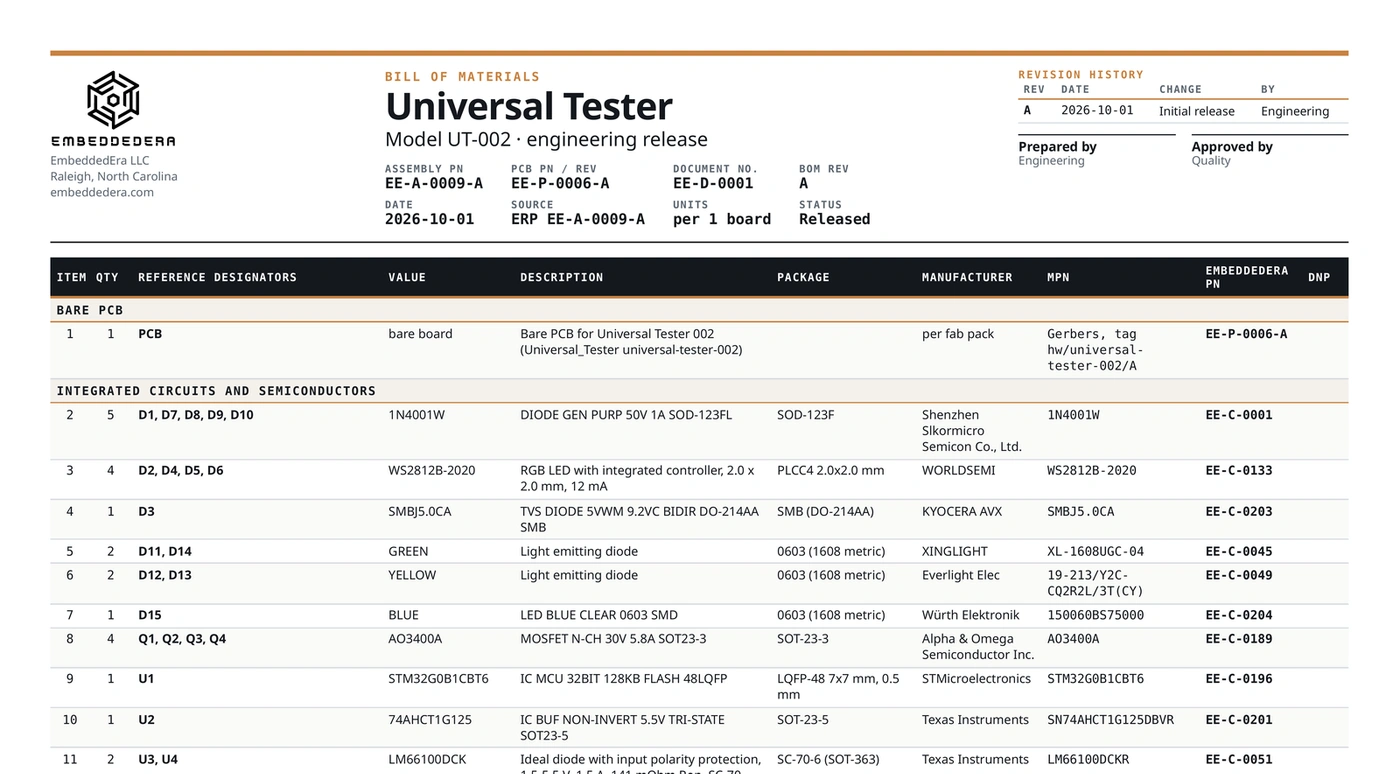This screenshot has width=1400, height=774.
Task: Select EmbeddedEra PN "EE-C-0201"
Action: point(1239,720)
